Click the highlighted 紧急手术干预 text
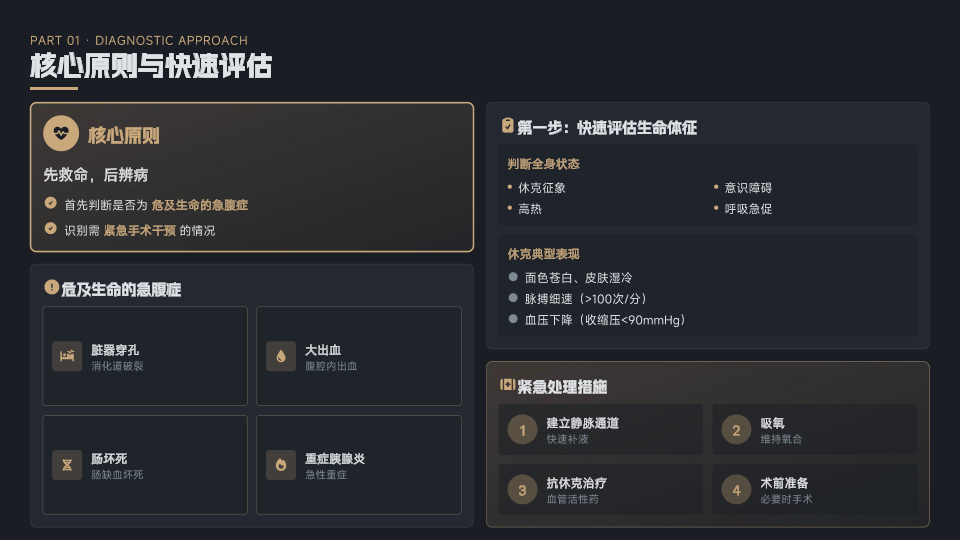 coord(139,230)
